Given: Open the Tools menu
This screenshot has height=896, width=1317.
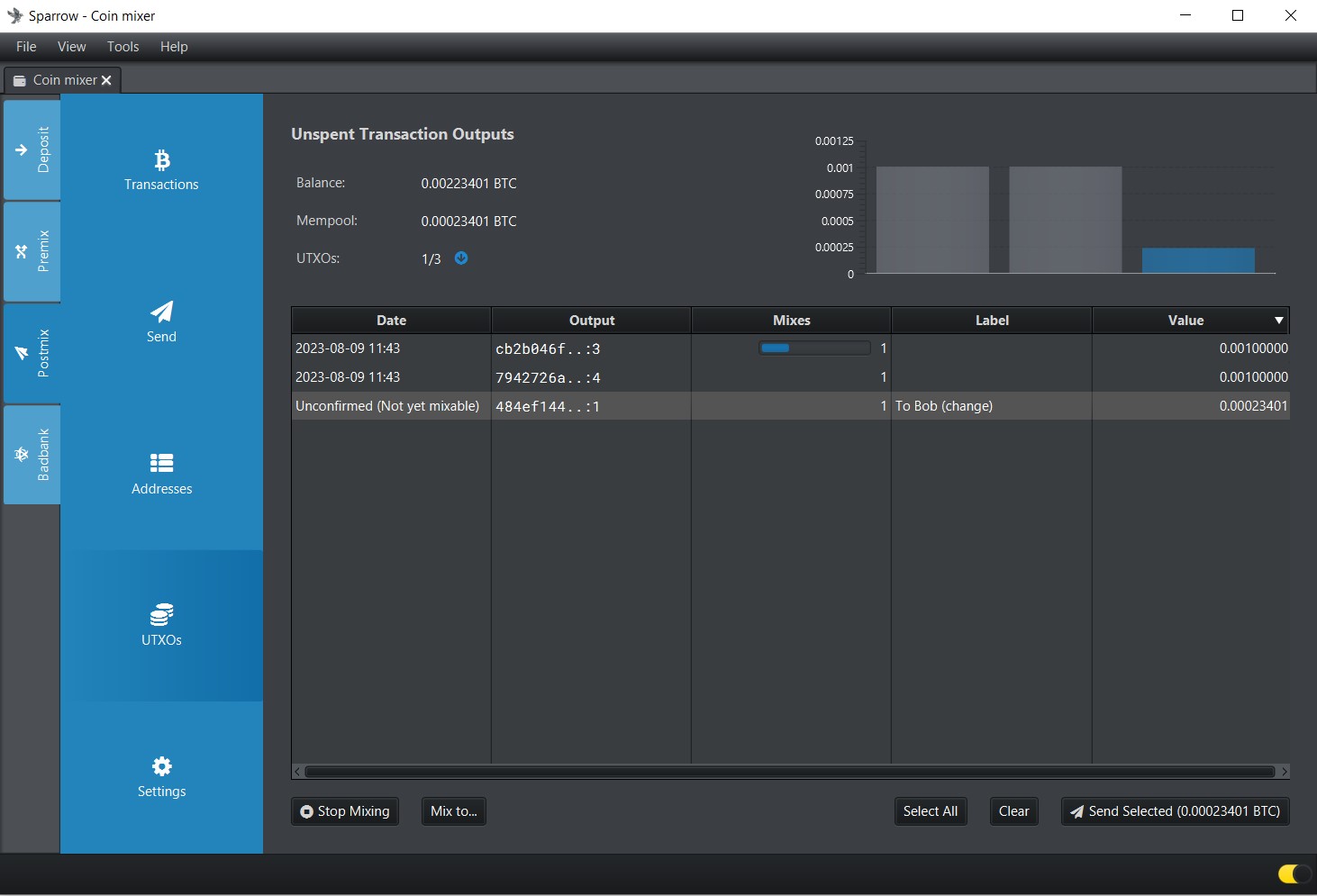Looking at the screenshot, I should click(123, 47).
